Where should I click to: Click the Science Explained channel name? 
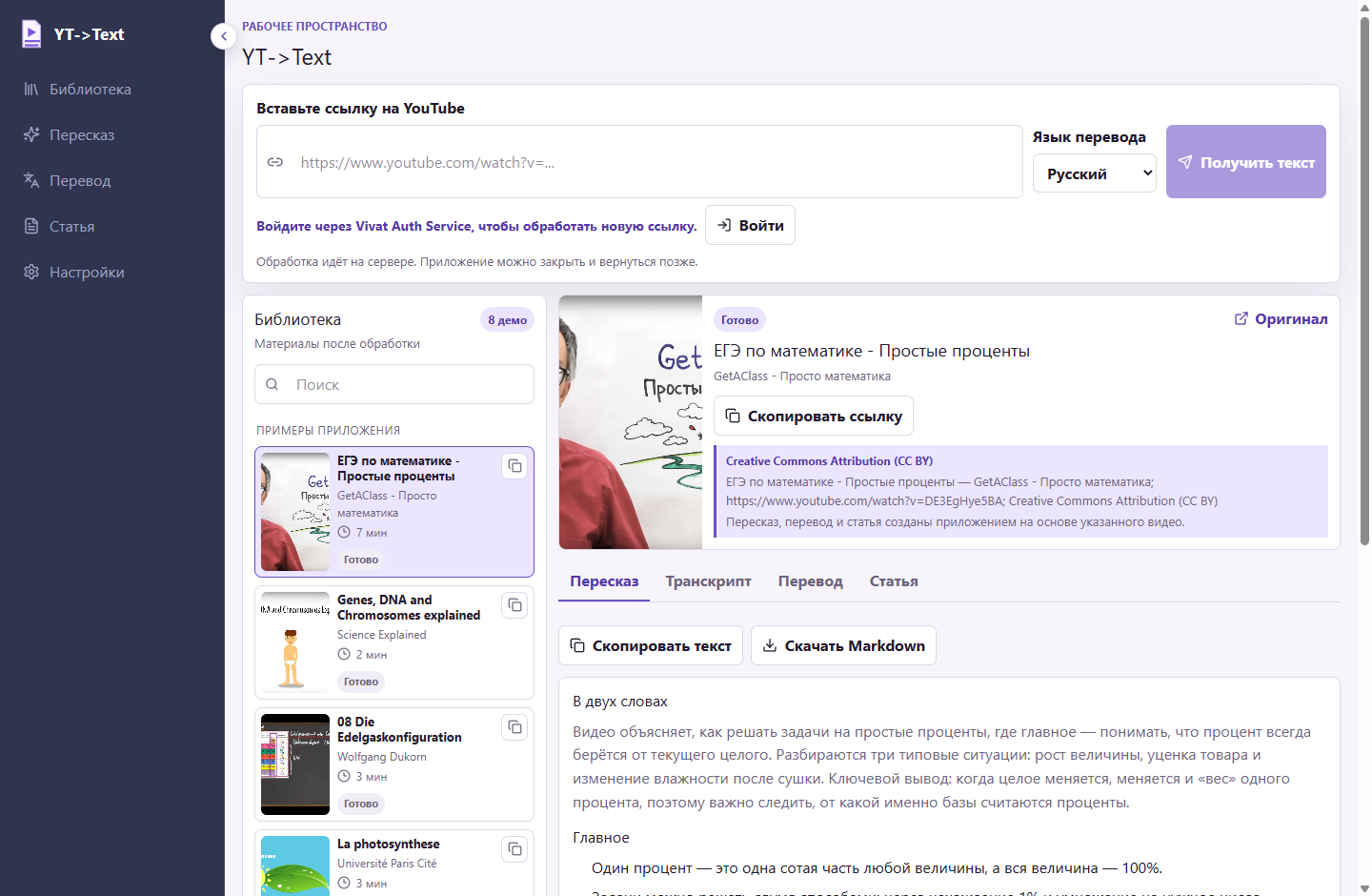(x=382, y=635)
